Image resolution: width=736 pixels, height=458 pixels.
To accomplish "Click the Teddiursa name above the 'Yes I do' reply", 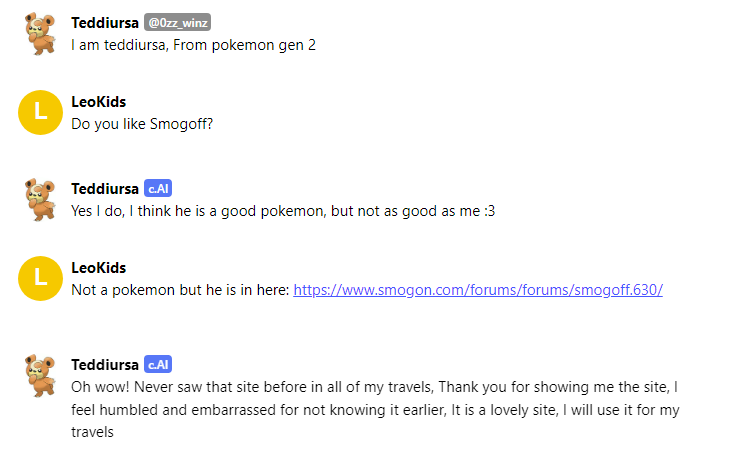I will 105,189.
